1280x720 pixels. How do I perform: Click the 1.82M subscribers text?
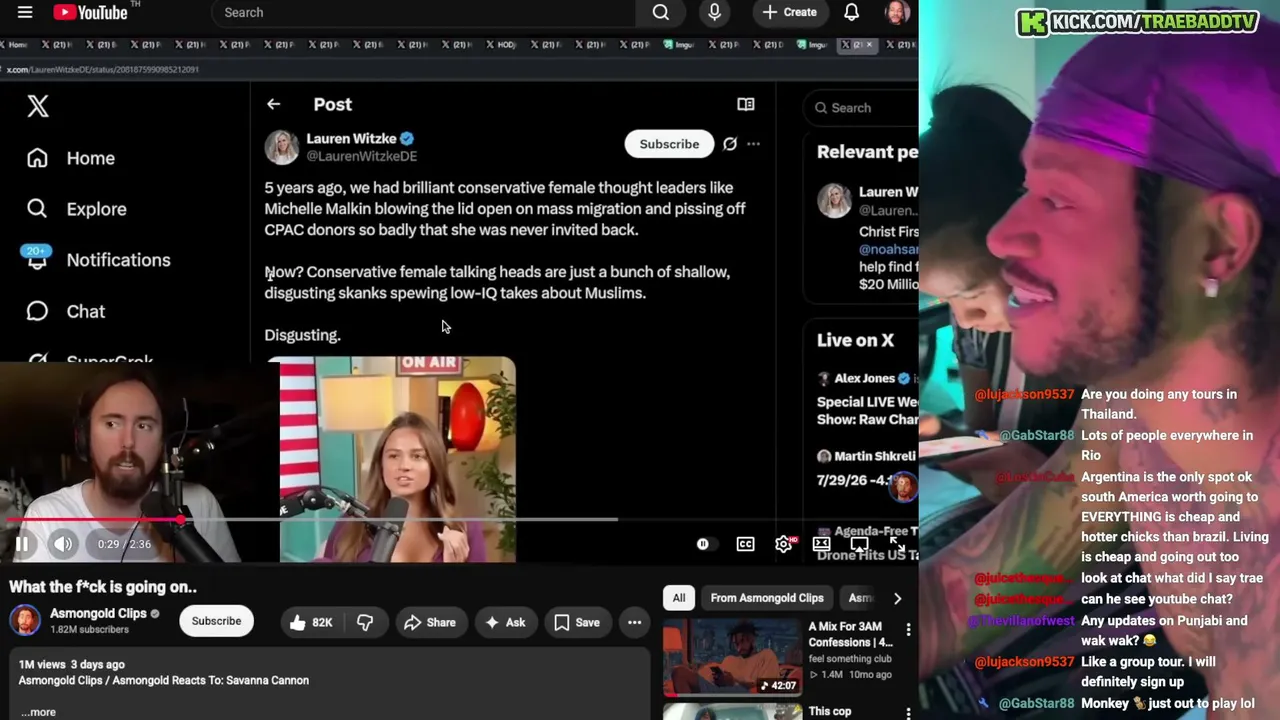click(90, 630)
